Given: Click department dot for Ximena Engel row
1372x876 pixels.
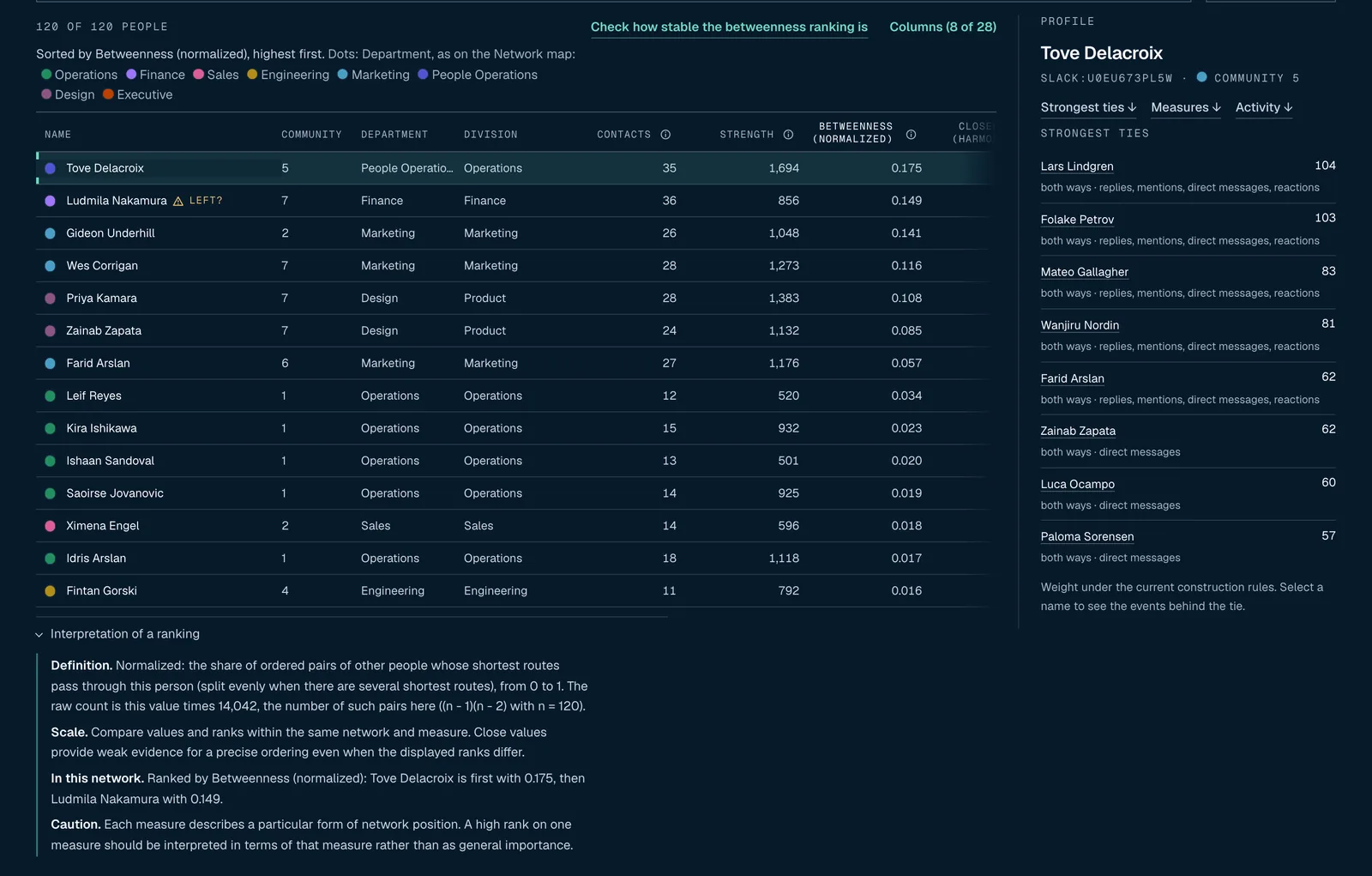Looking at the screenshot, I should [x=51, y=526].
